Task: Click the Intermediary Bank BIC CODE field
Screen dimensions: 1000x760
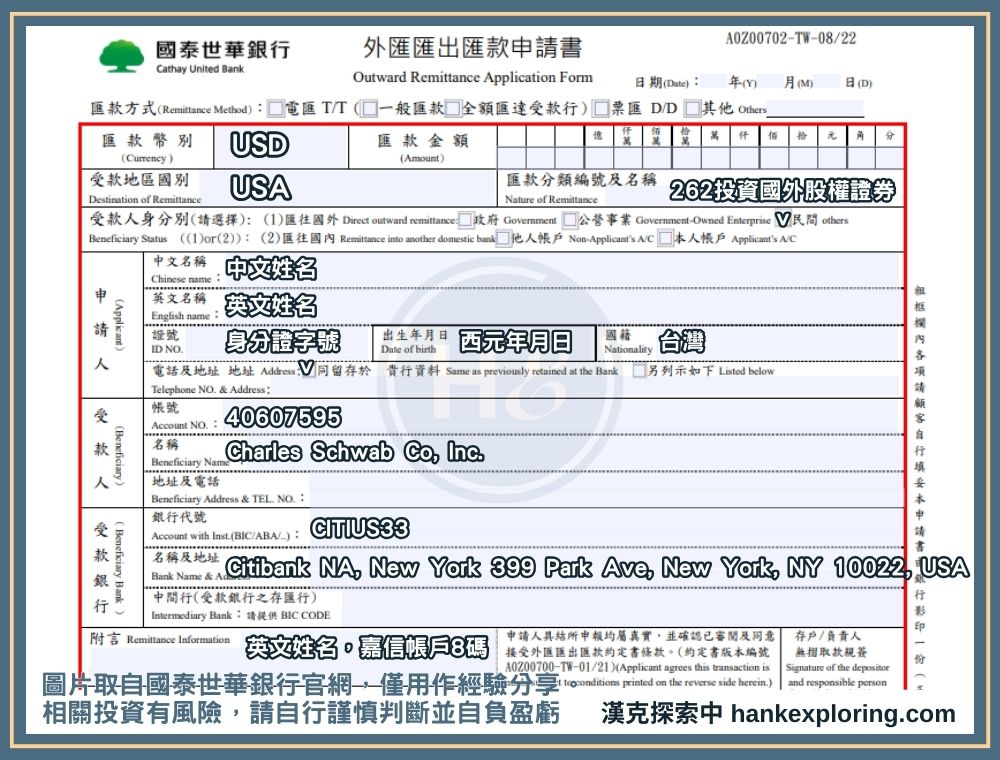Action: point(622,607)
